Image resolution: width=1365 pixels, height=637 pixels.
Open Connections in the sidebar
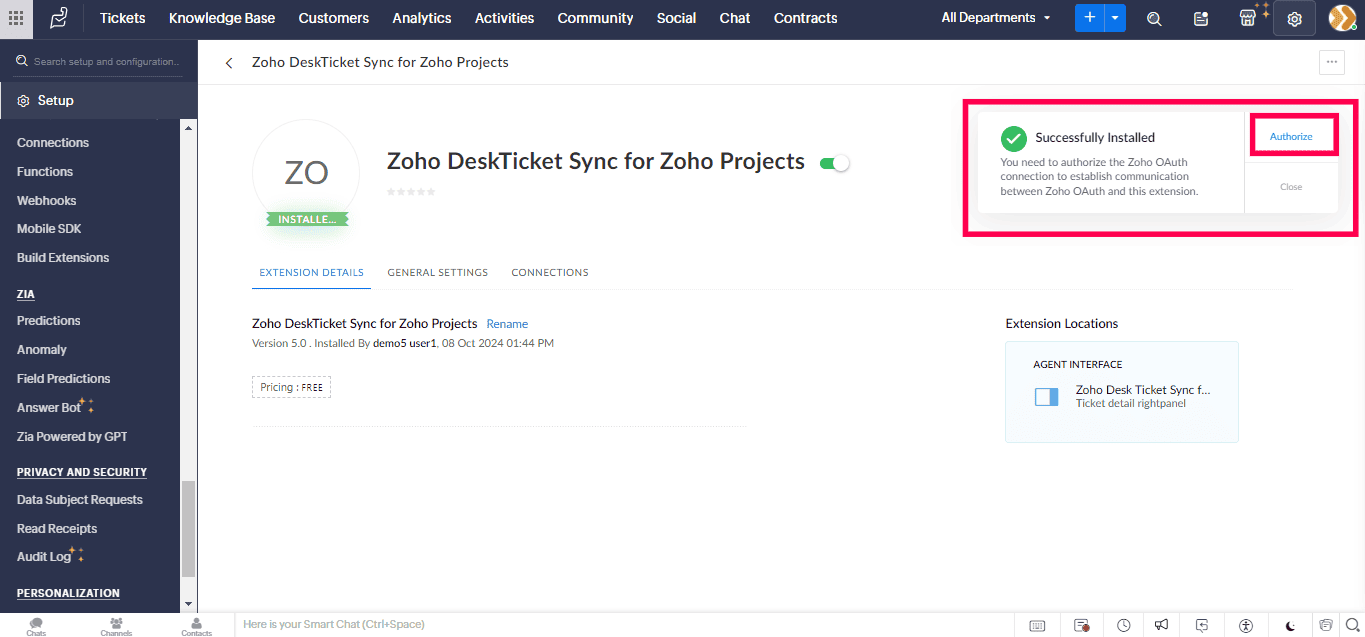(x=53, y=143)
